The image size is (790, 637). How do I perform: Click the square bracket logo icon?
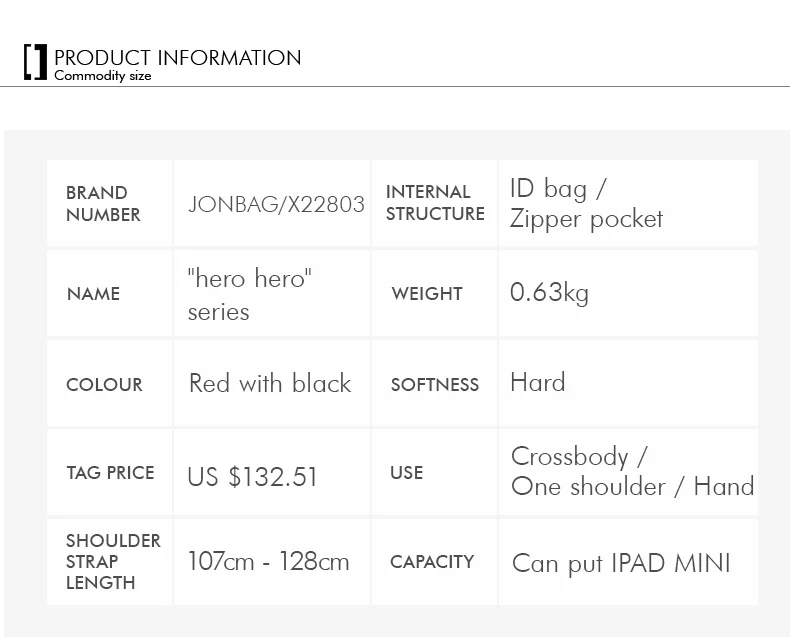coord(35,62)
